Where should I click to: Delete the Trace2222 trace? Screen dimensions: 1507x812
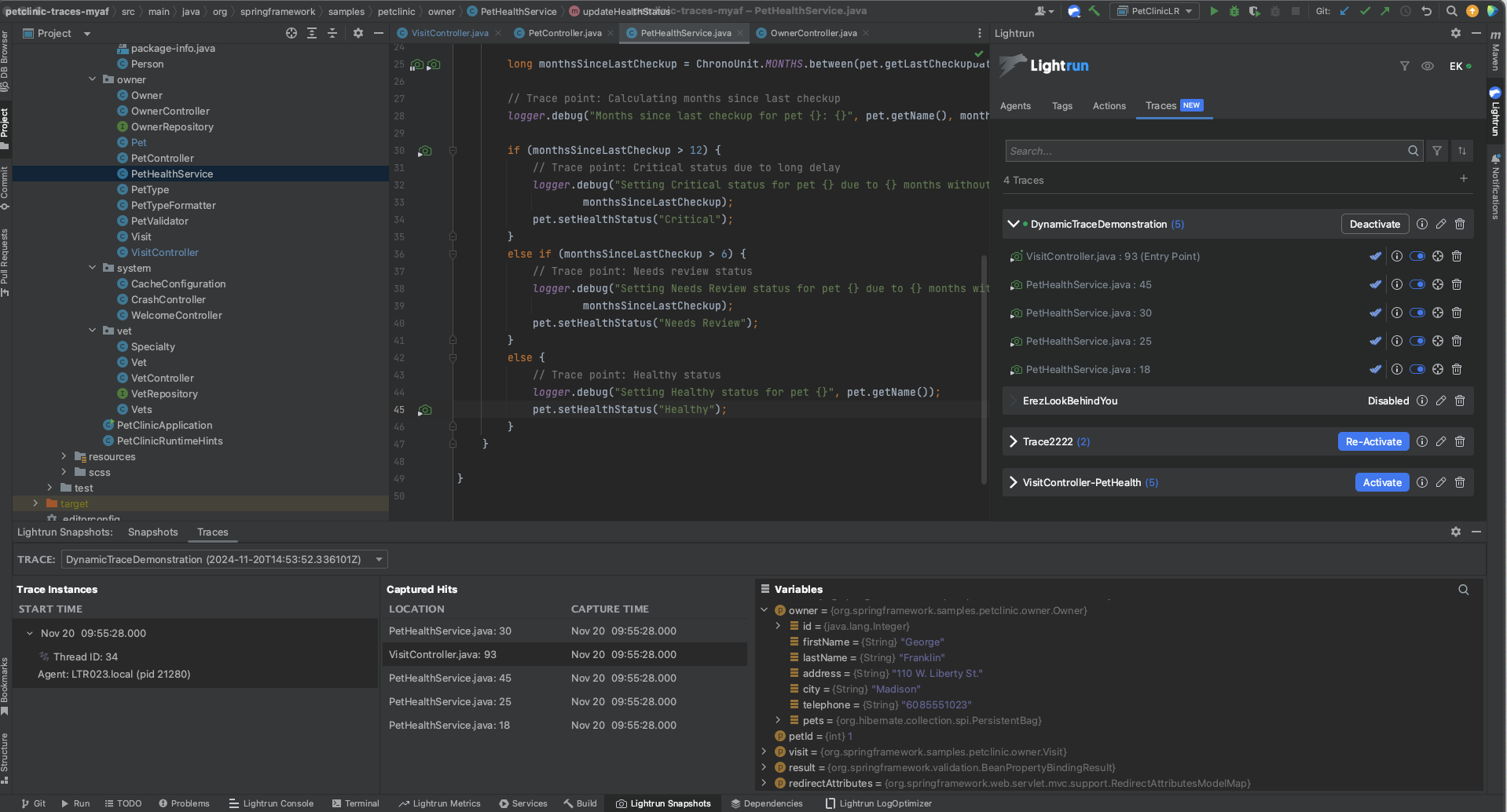[1459, 442]
